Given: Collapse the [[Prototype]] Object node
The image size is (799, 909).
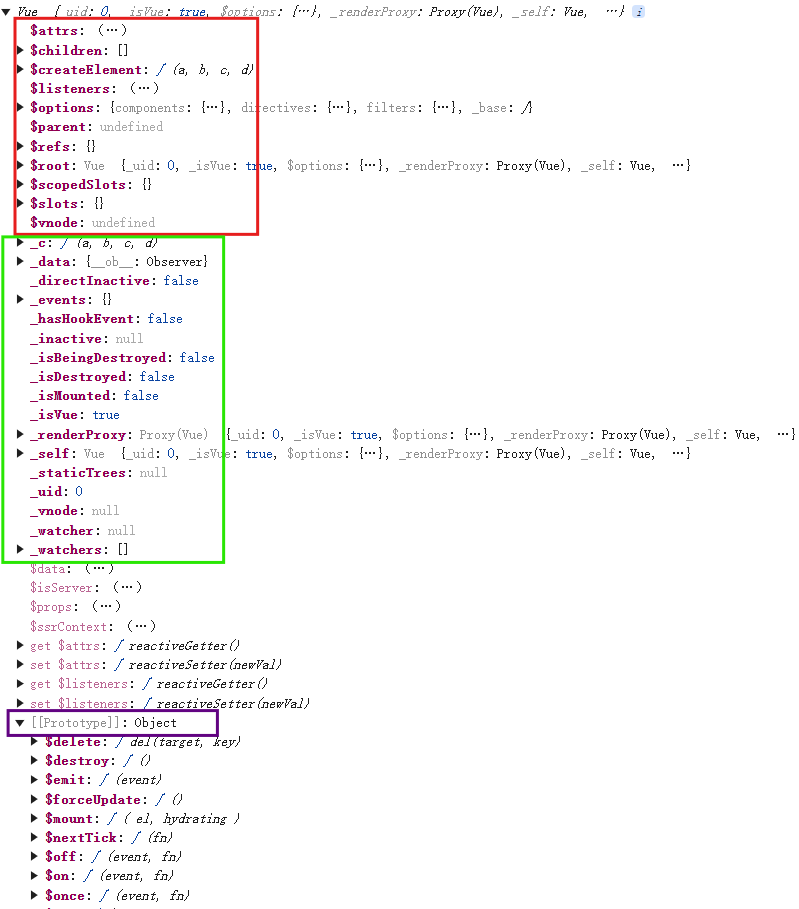Looking at the screenshot, I should pos(20,723).
